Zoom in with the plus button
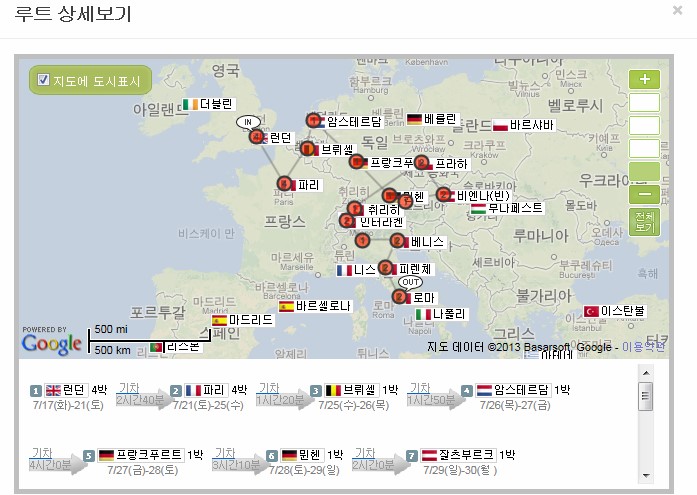697x495 pixels. [644, 80]
